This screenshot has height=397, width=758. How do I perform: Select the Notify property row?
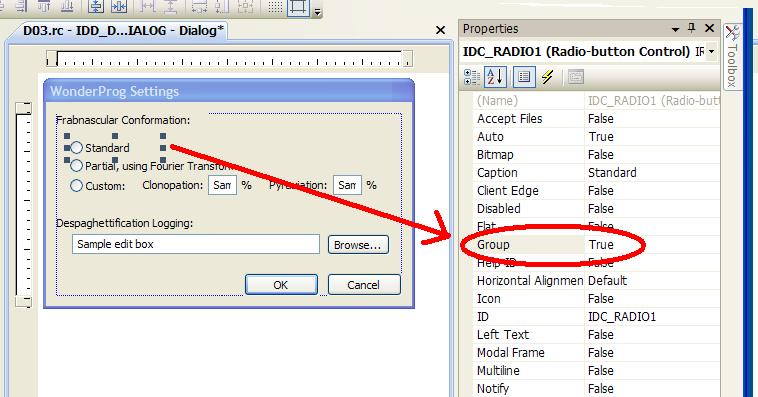(x=597, y=388)
